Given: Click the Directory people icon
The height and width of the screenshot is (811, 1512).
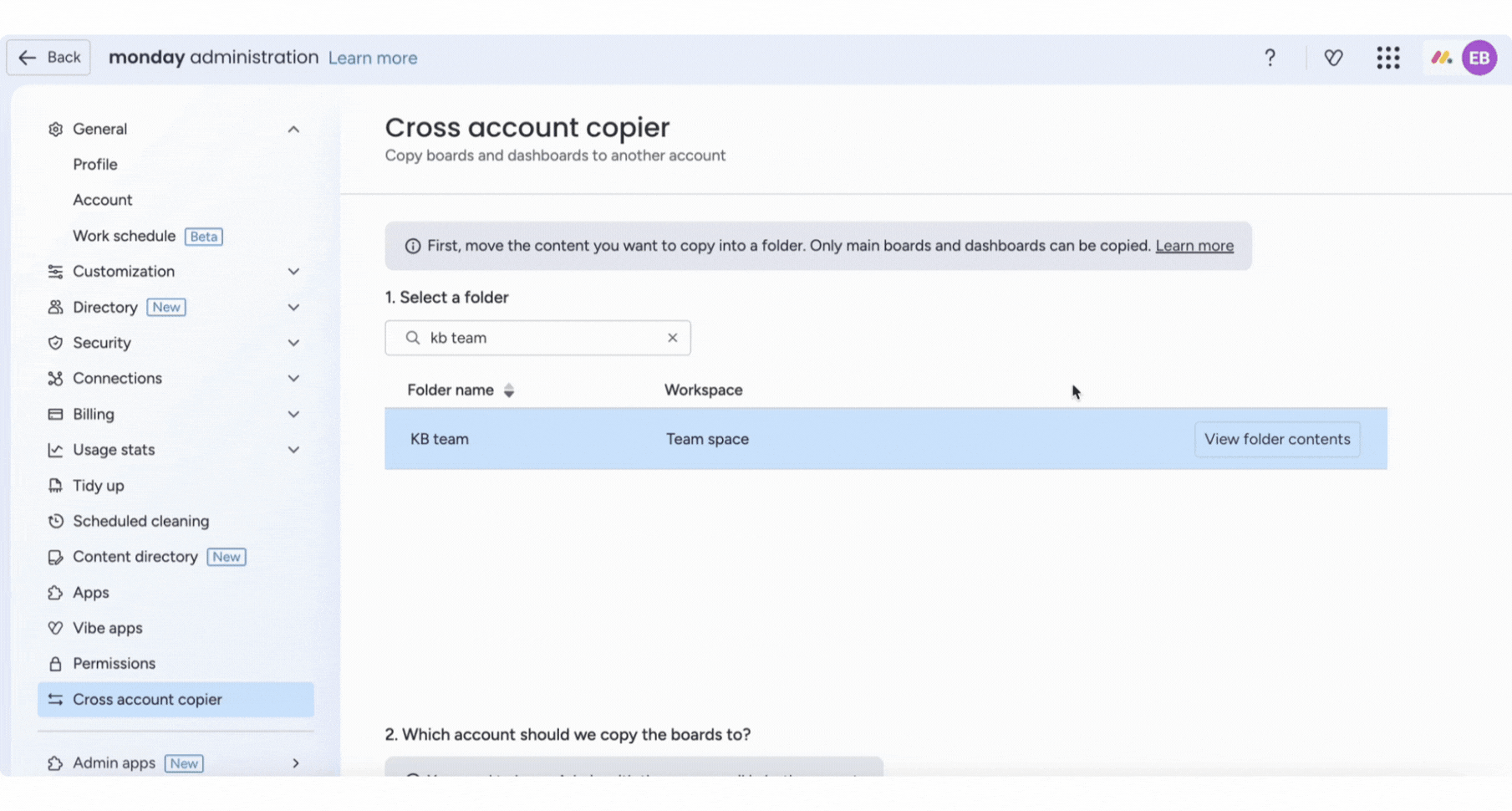Looking at the screenshot, I should (x=55, y=307).
